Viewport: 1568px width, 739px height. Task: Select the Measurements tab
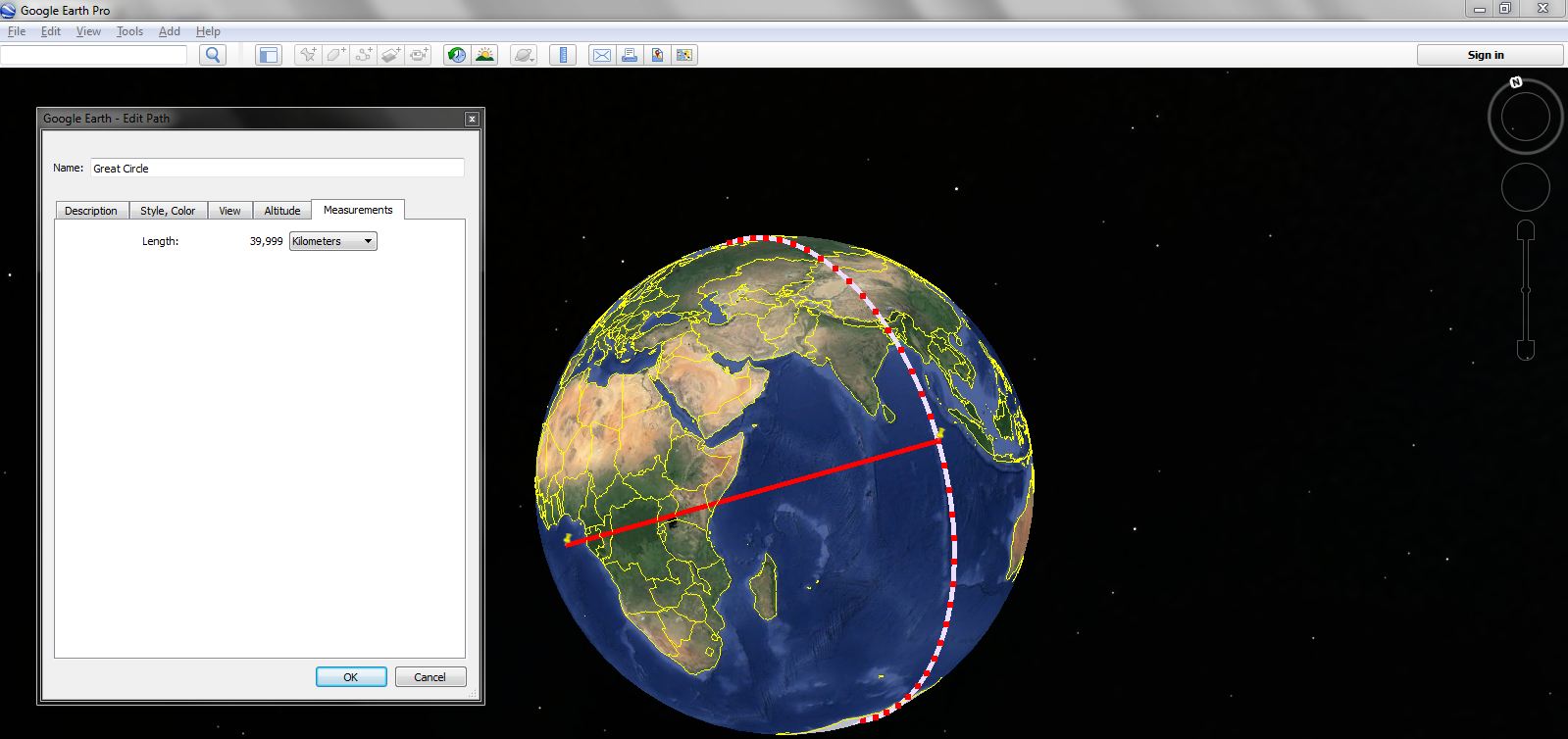pyautogui.click(x=358, y=210)
